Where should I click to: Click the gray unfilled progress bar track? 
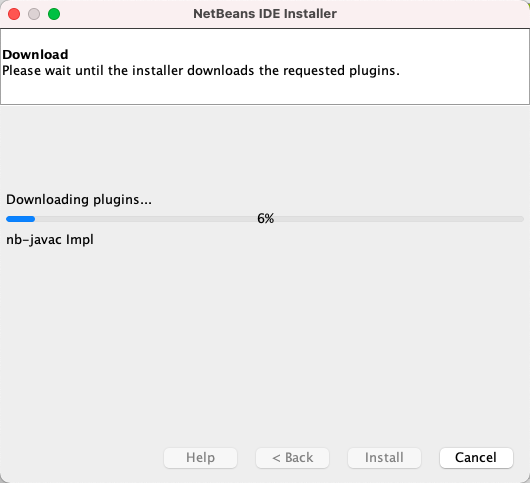point(399,219)
